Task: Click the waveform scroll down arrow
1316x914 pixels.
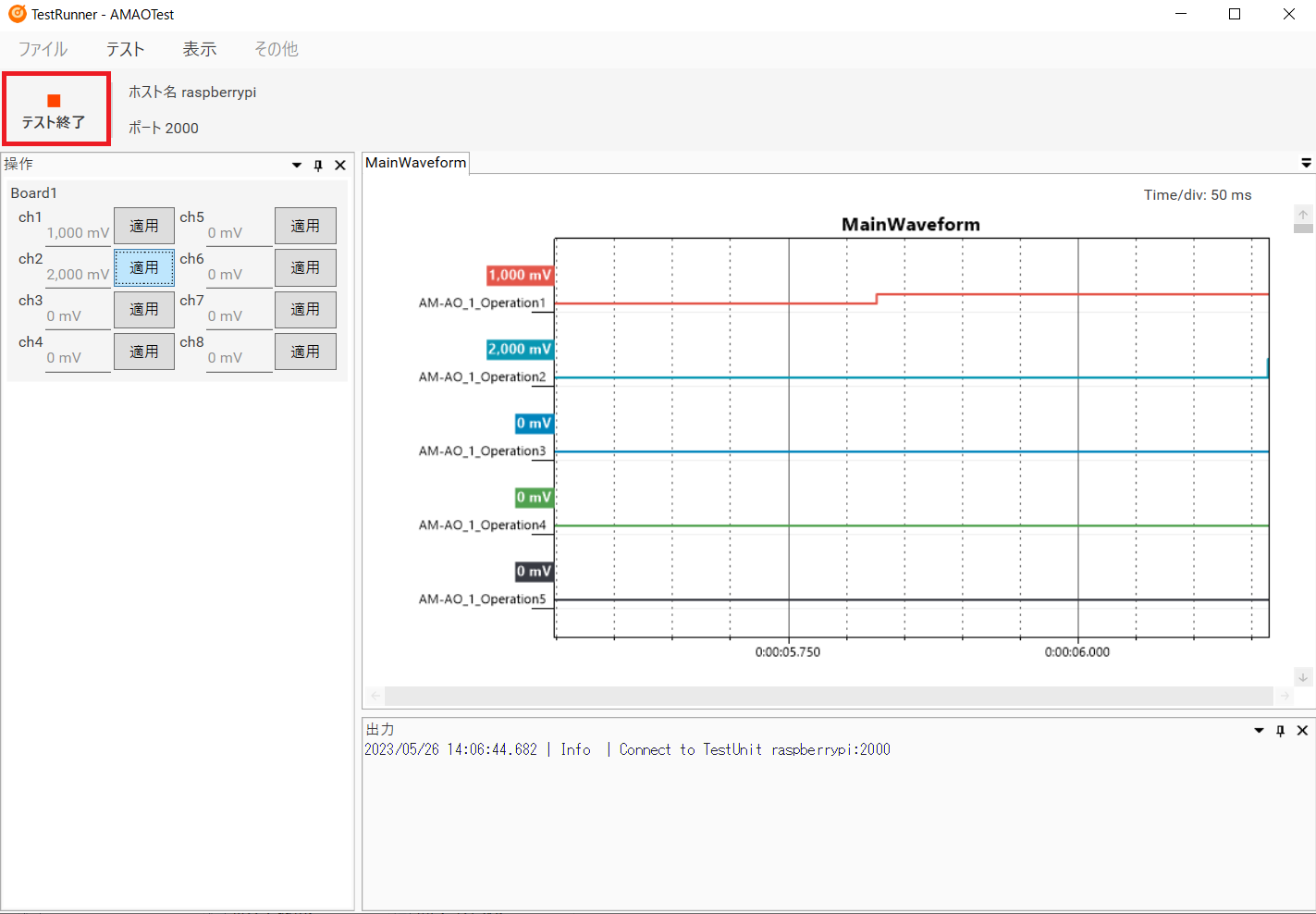Action: pyautogui.click(x=1303, y=677)
